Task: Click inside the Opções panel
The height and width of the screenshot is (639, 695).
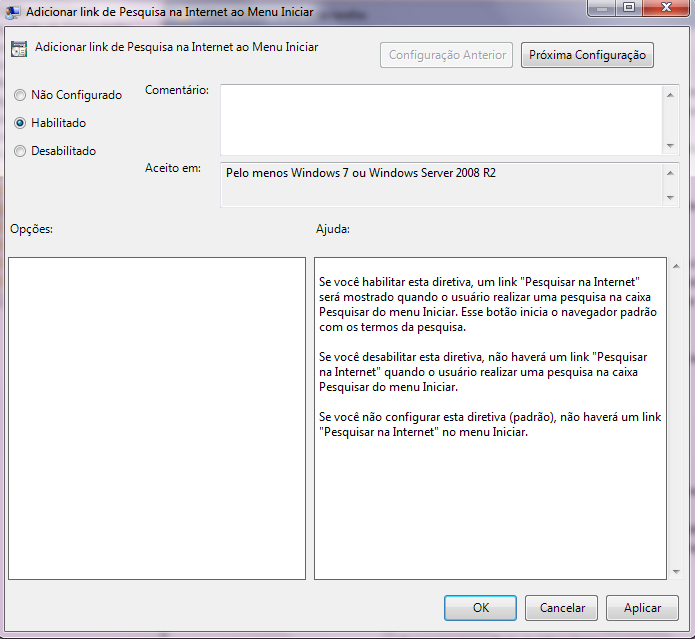Action: click(x=157, y=418)
